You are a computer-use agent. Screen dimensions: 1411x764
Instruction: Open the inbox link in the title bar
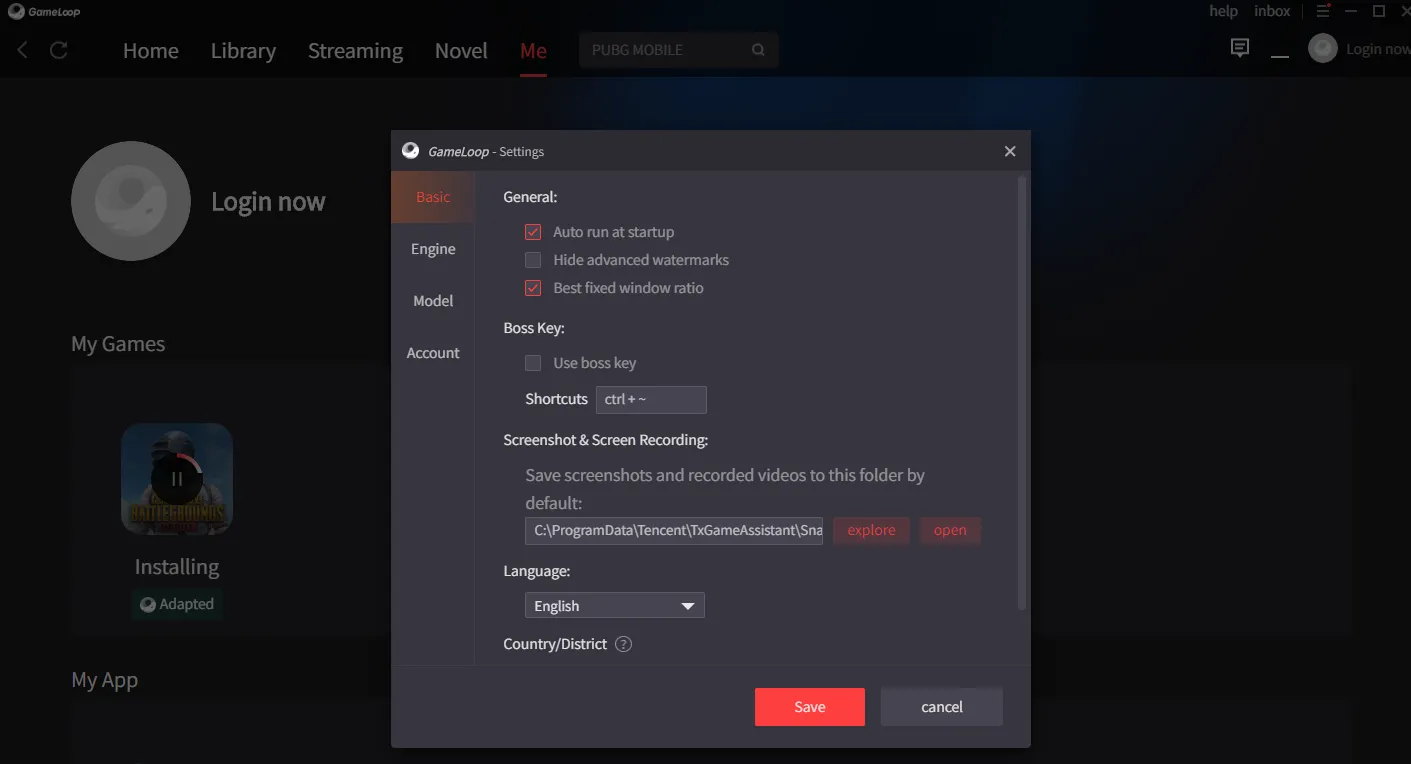[1273, 11]
